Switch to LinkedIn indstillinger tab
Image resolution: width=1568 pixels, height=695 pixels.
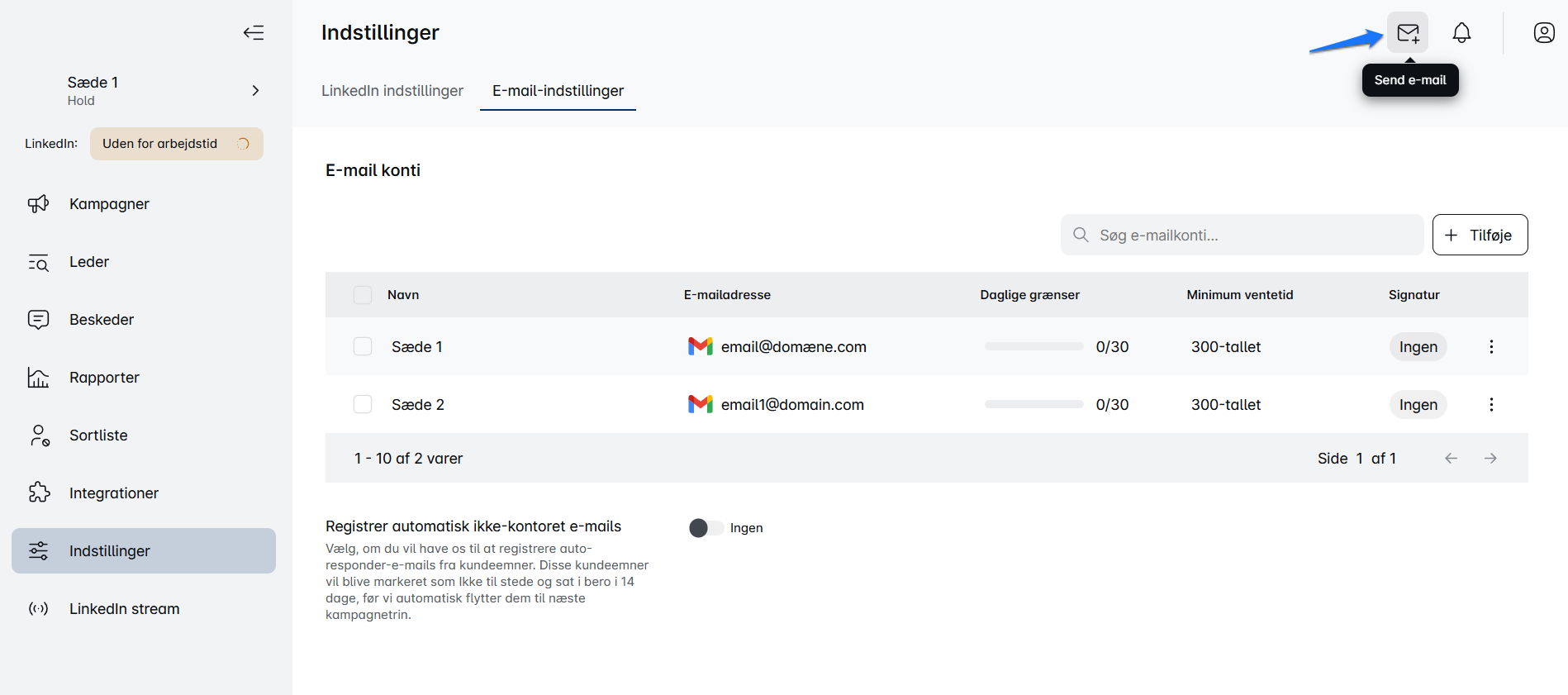pos(392,91)
